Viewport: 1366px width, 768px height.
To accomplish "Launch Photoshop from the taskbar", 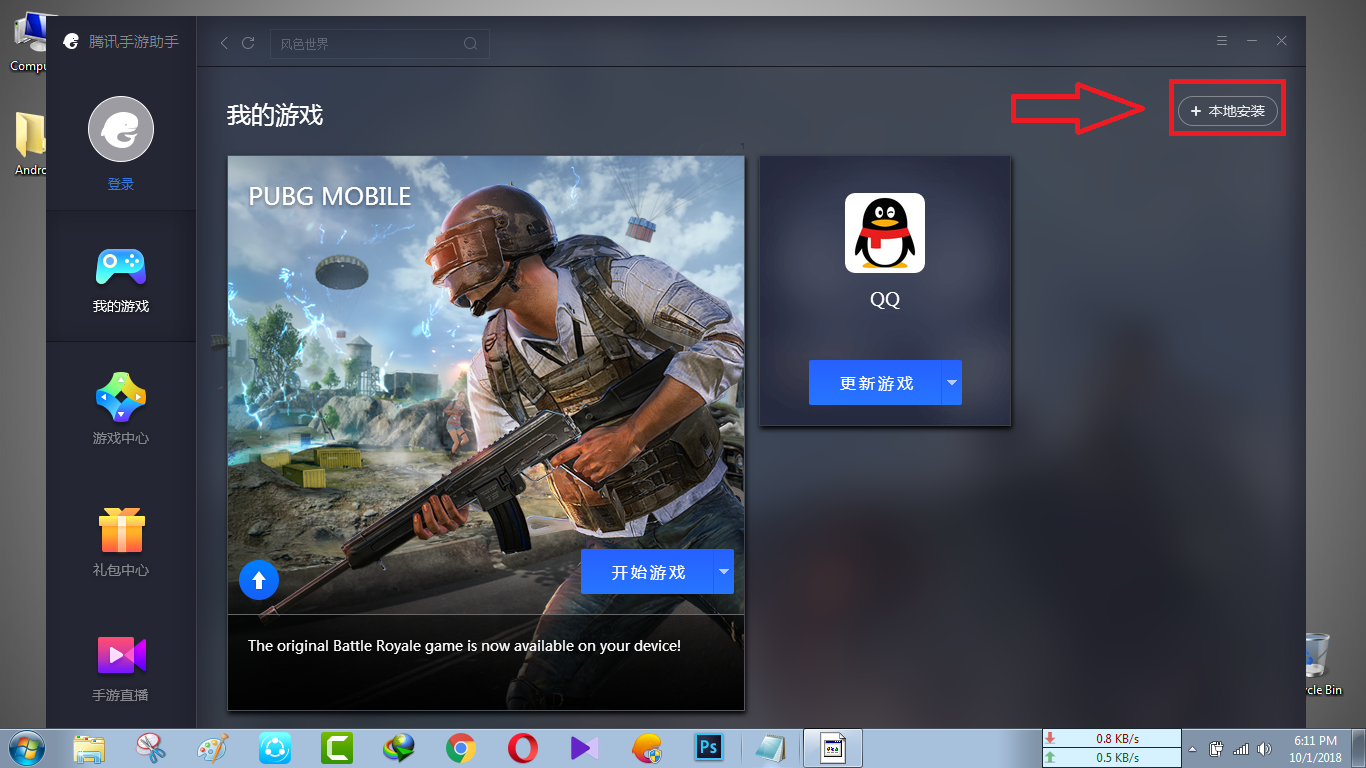I will [x=709, y=748].
